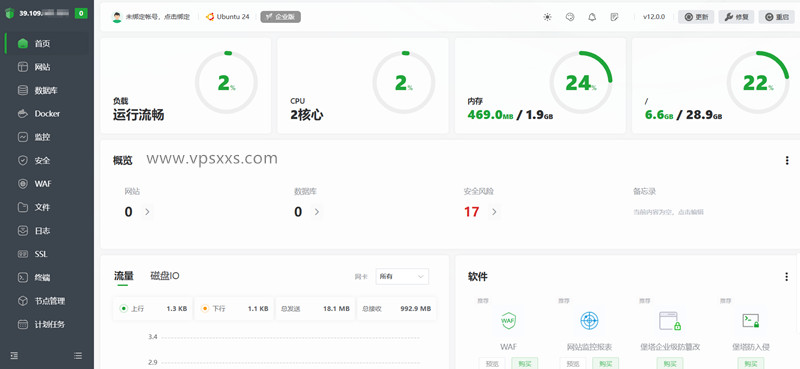The image size is (800, 369).
Task: Click the WAF shield software icon
Action: tap(508, 321)
